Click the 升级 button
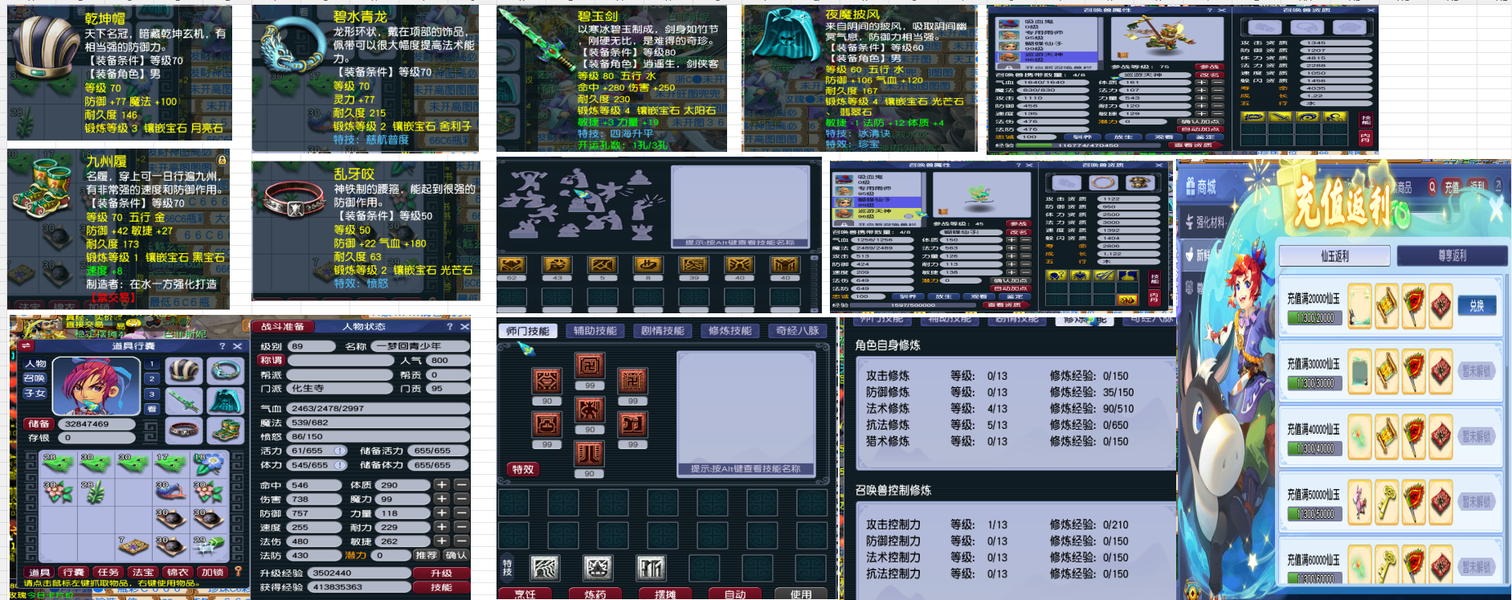Viewport: 1512px width, 600px height. [441, 573]
